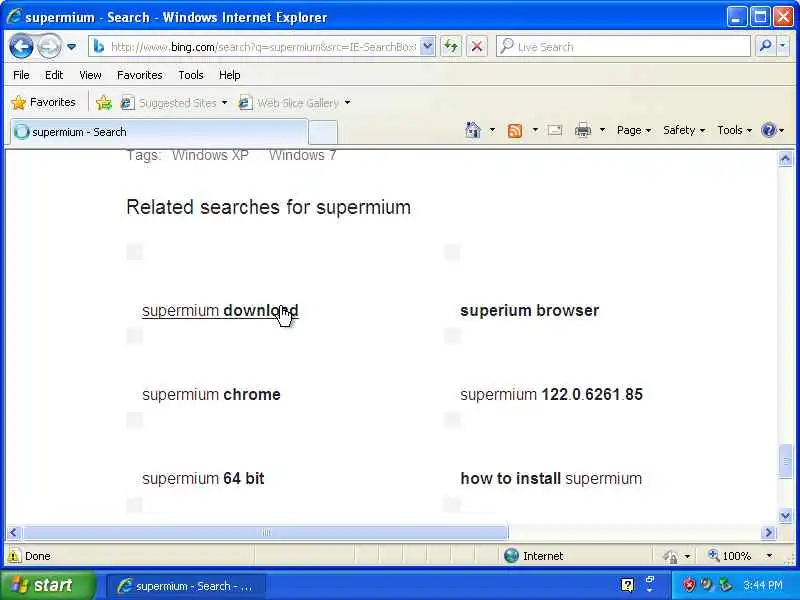This screenshot has width=800, height=600.
Task: Open the View menu
Action: (x=90, y=75)
